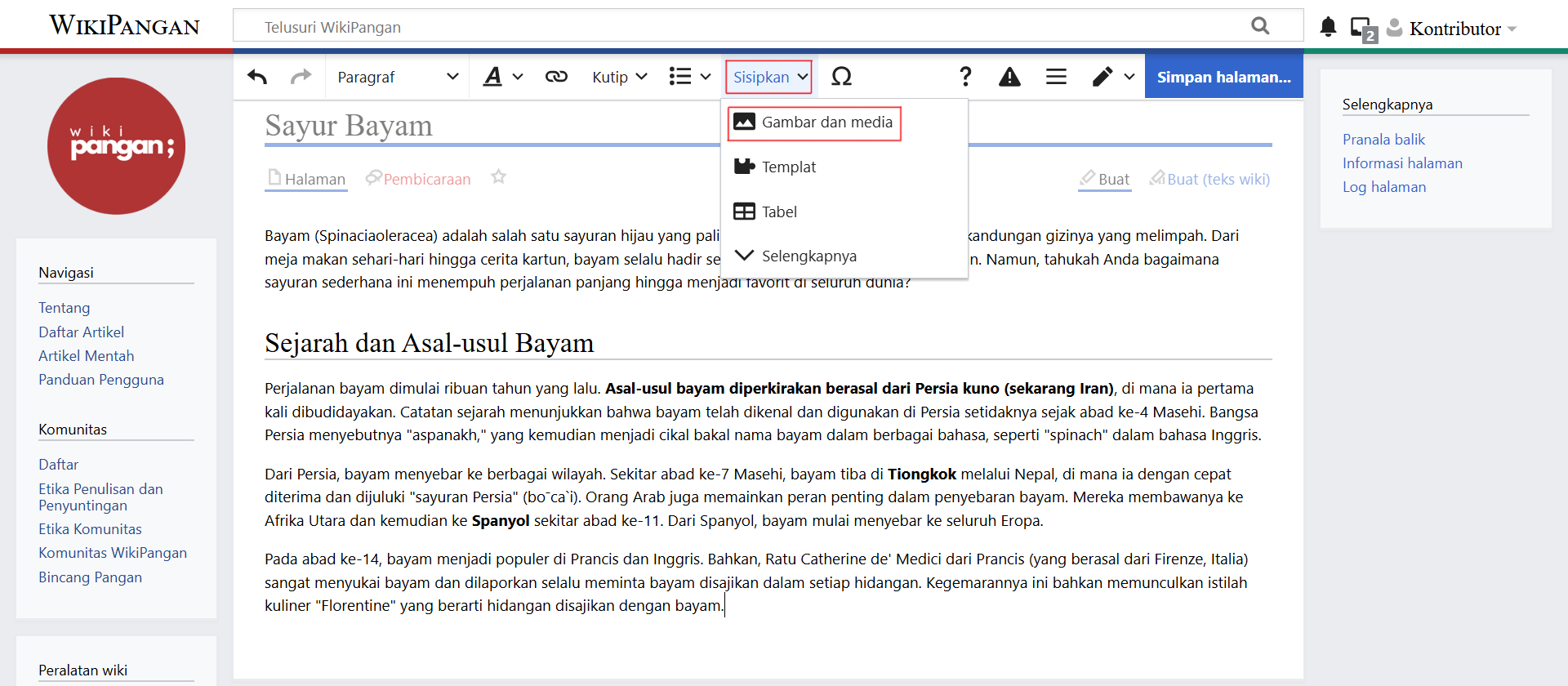The height and width of the screenshot is (686, 1568).
Task: Open the Kontributor user menu
Action: tap(1455, 29)
